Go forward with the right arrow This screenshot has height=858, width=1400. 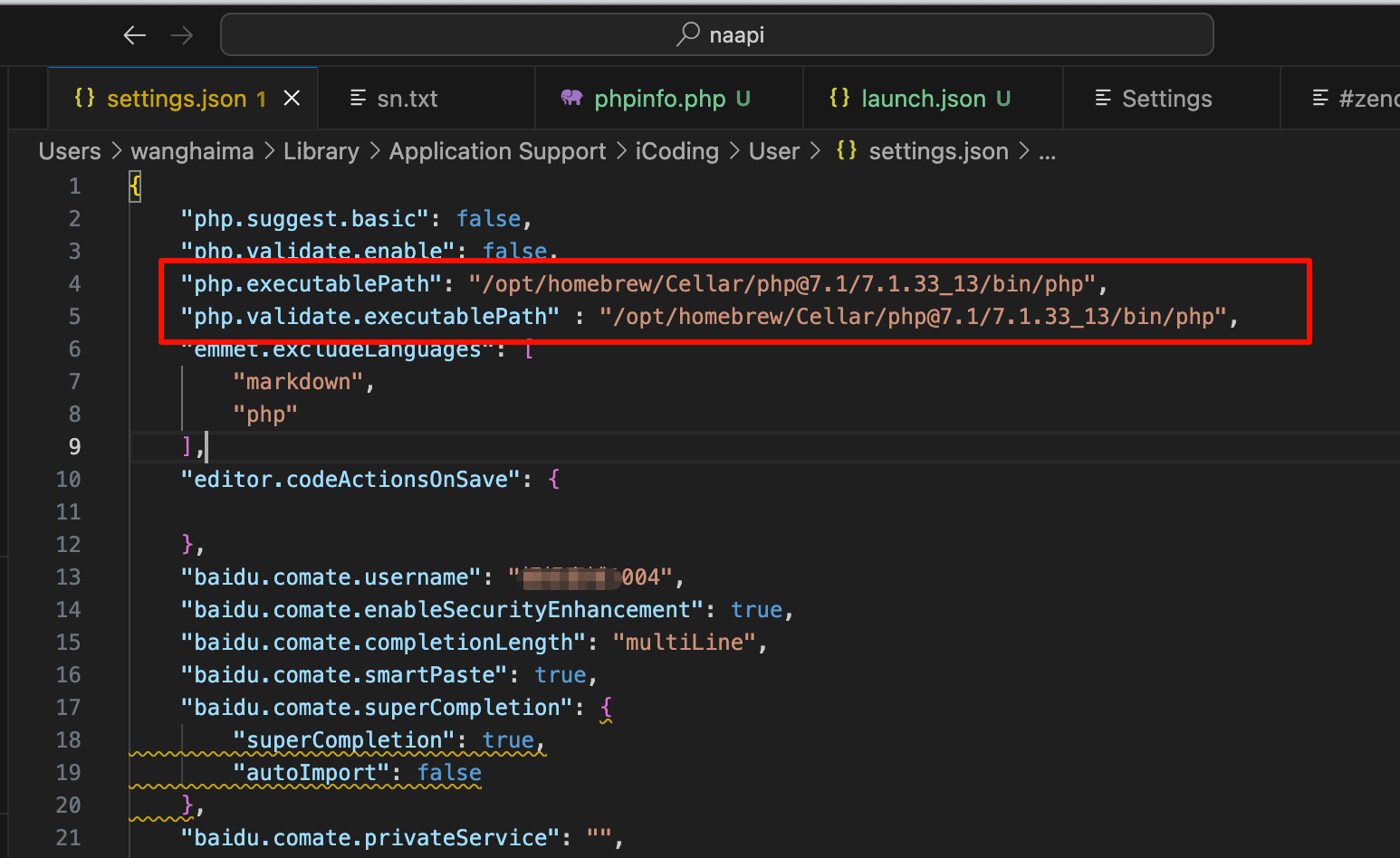point(182,35)
